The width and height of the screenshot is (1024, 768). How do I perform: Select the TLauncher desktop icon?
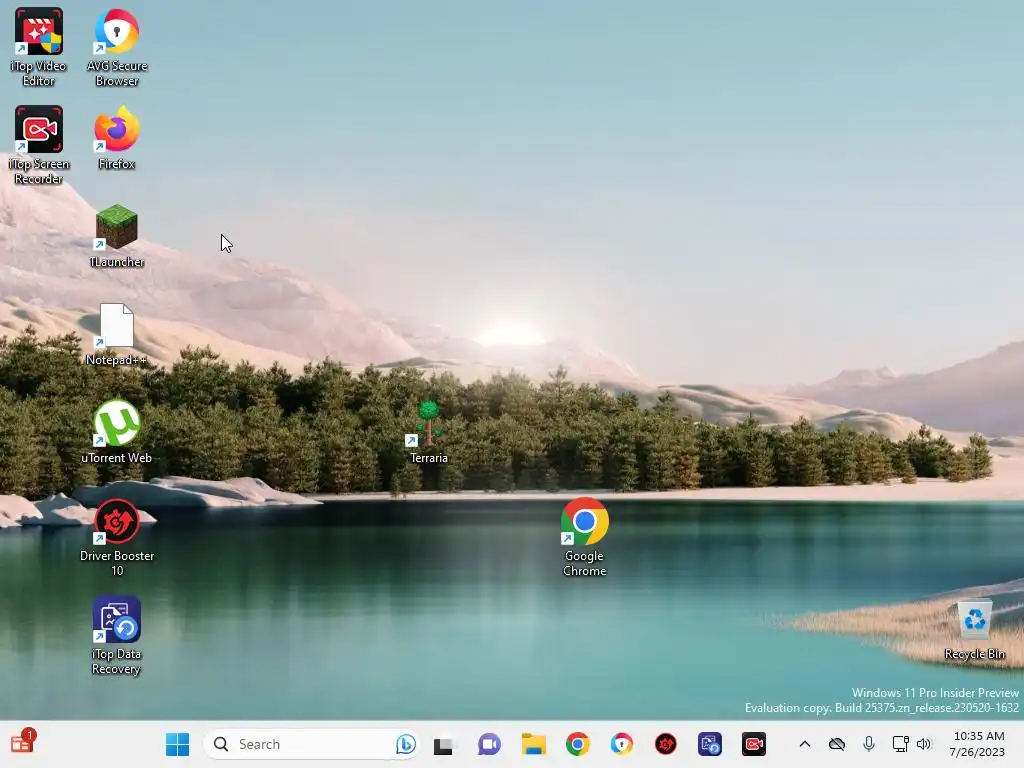pyautogui.click(x=117, y=235)
